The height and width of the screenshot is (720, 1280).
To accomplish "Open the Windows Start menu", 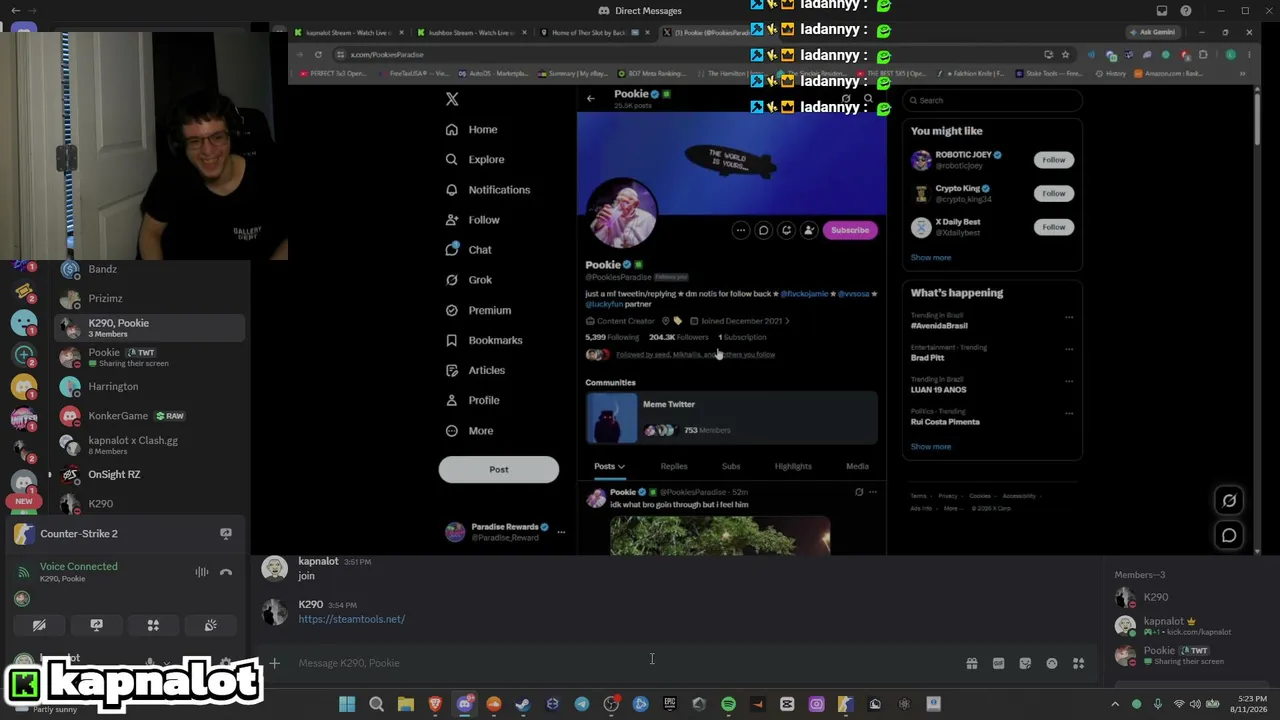I will tap(347, 704).
